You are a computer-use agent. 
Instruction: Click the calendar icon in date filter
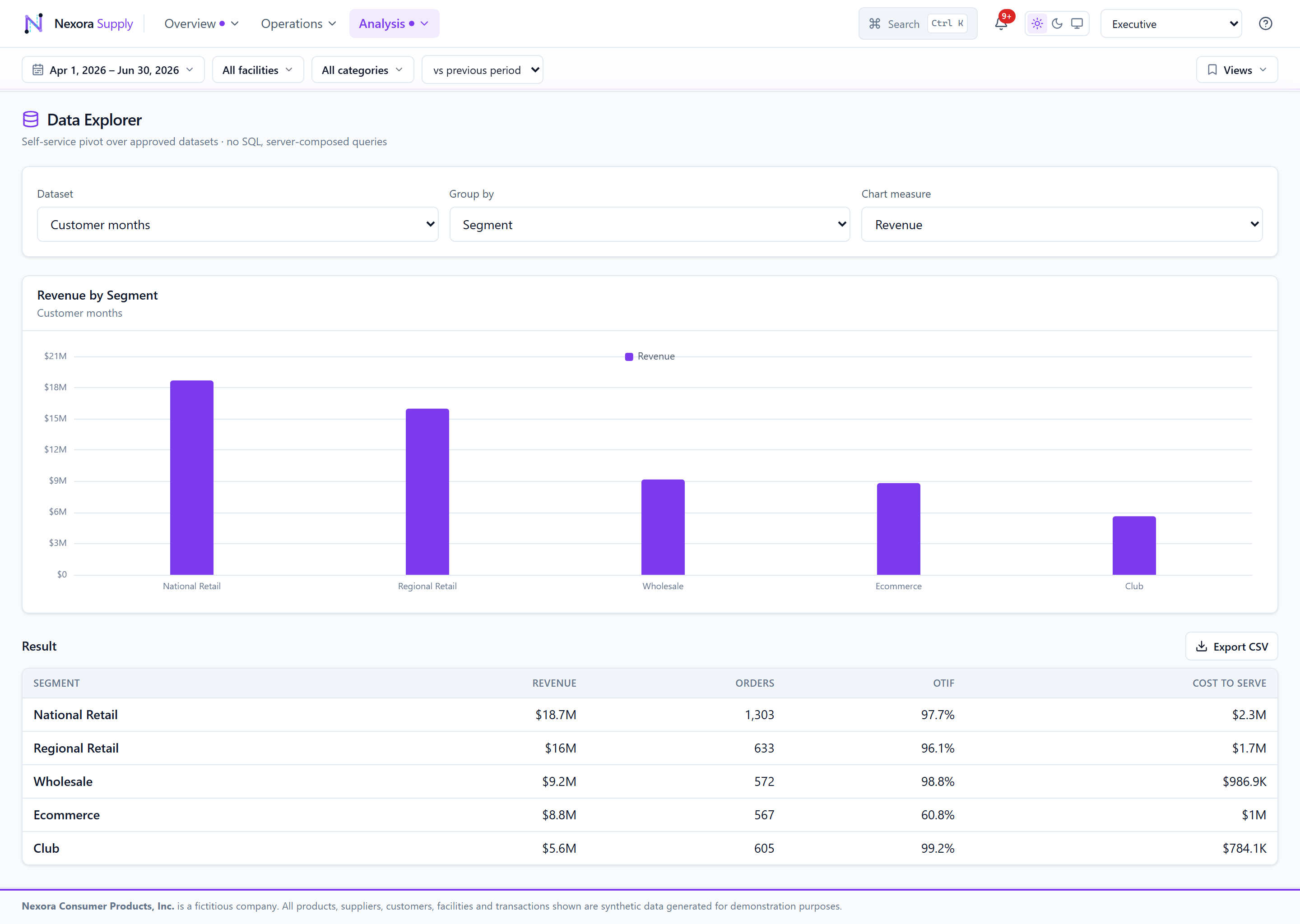(38, 70)
